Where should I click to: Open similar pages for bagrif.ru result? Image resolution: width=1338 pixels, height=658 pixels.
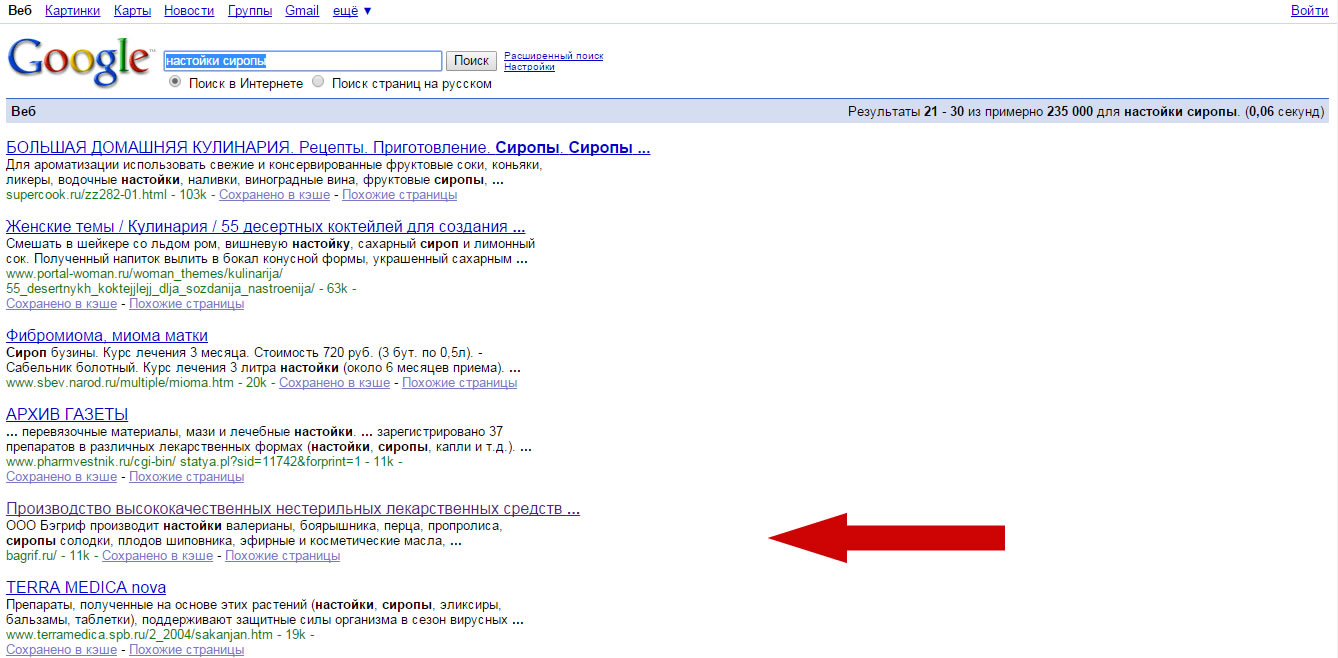(282, 556)
